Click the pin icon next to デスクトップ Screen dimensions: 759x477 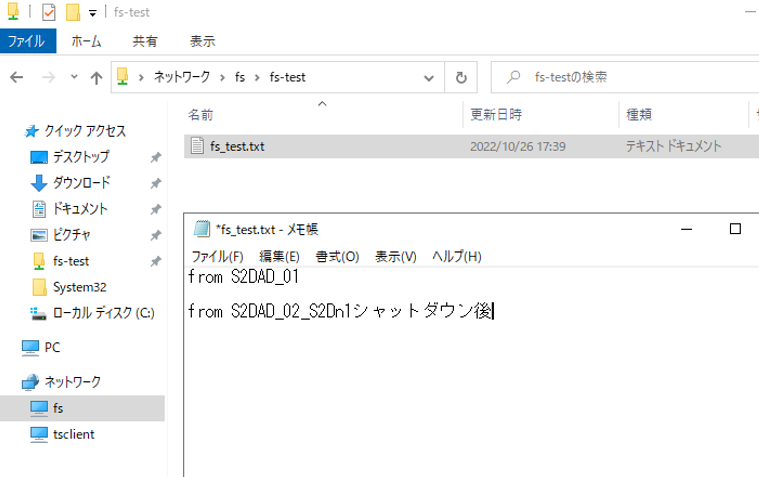click(155, 157)
